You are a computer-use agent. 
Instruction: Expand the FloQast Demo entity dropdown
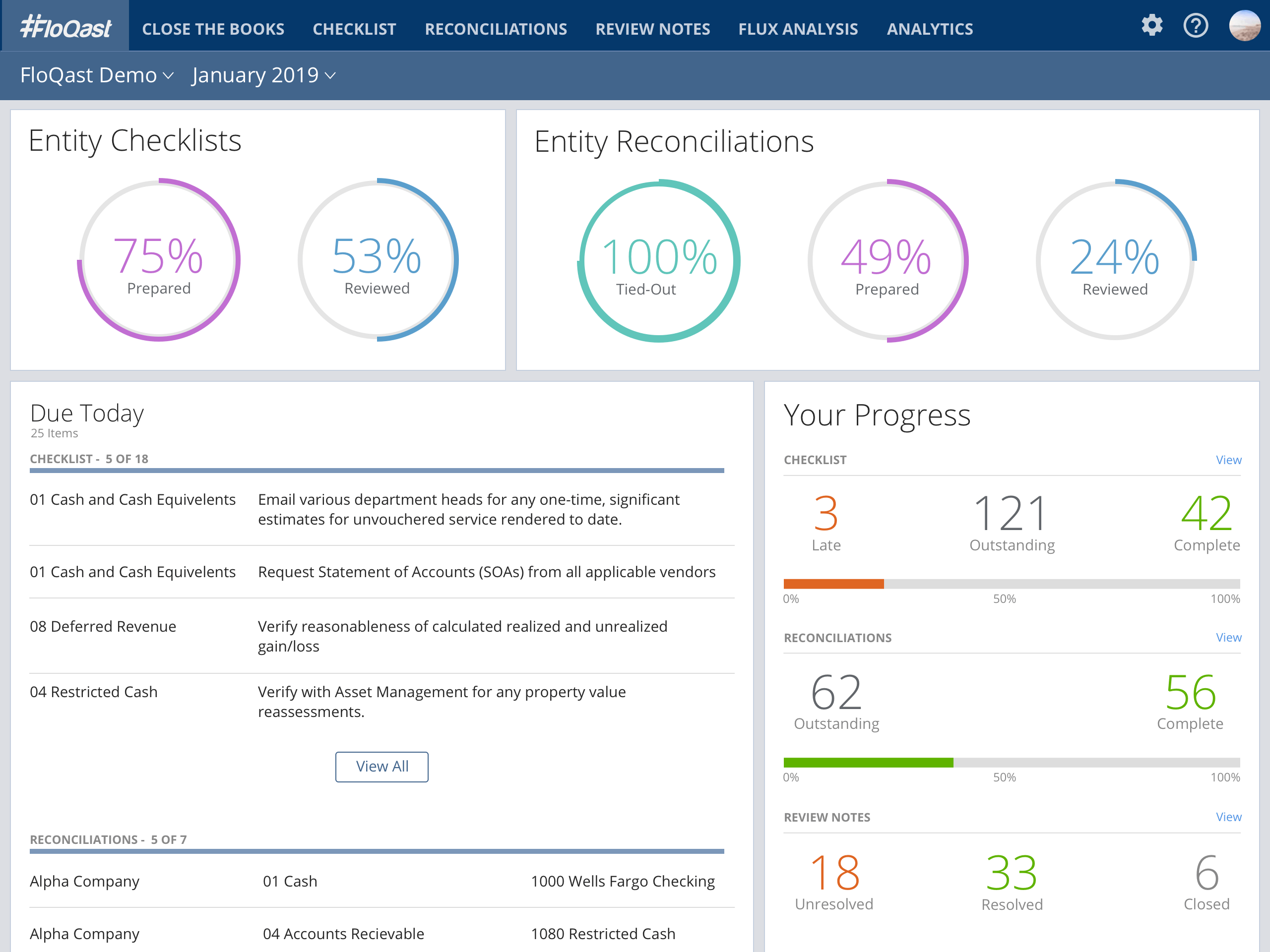coord(96,75)
